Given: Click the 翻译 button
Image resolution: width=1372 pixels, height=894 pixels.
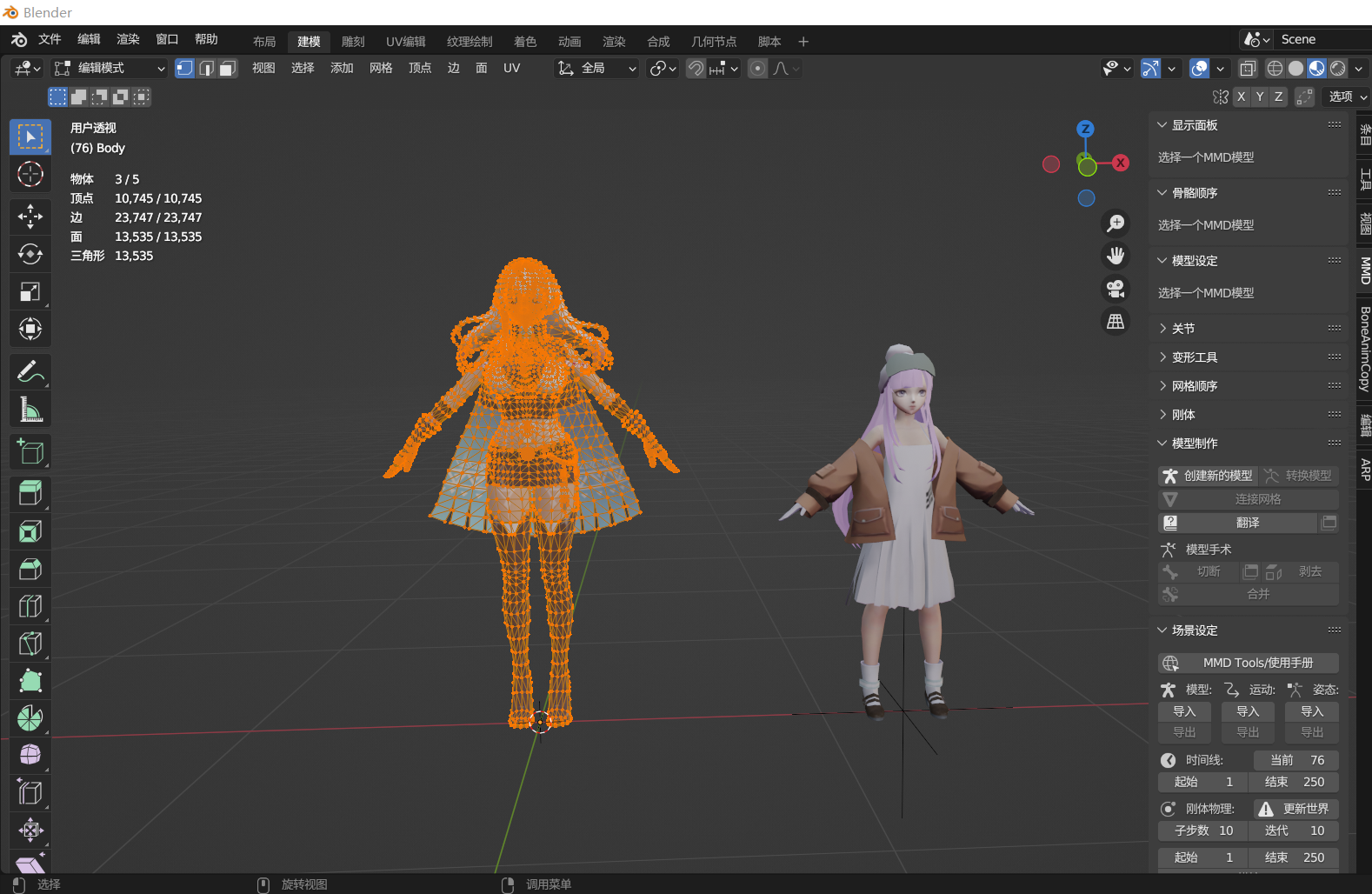Looking at the screenshot, I should click(x=1238, y=523).
